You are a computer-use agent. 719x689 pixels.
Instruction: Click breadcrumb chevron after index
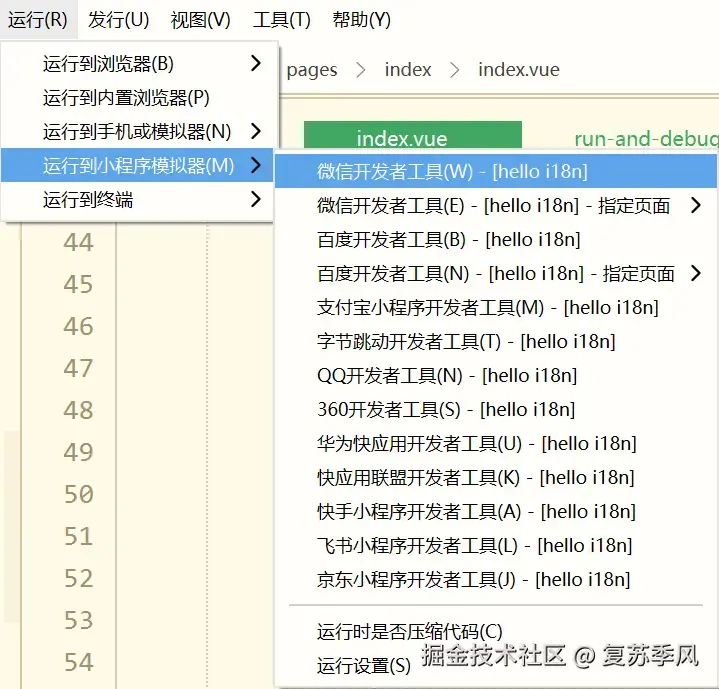454,70
